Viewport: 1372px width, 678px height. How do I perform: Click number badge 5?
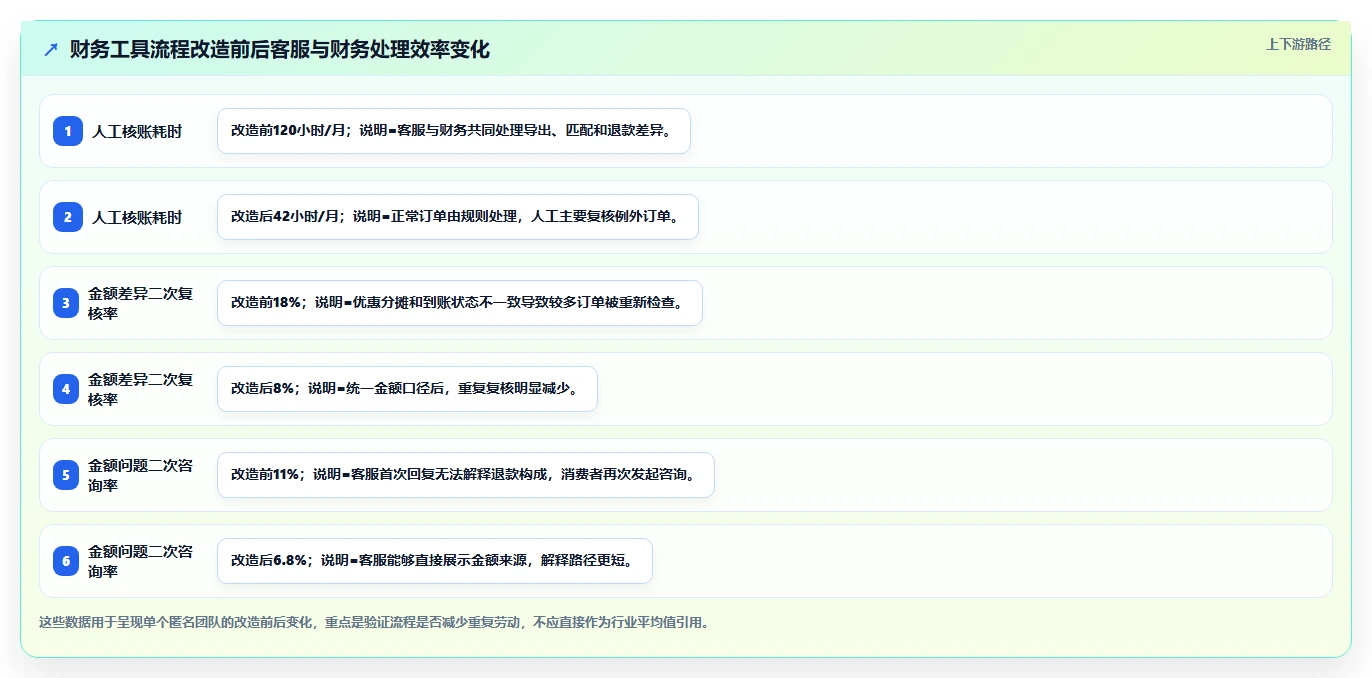pyautogui.click(x=67, y=475)
